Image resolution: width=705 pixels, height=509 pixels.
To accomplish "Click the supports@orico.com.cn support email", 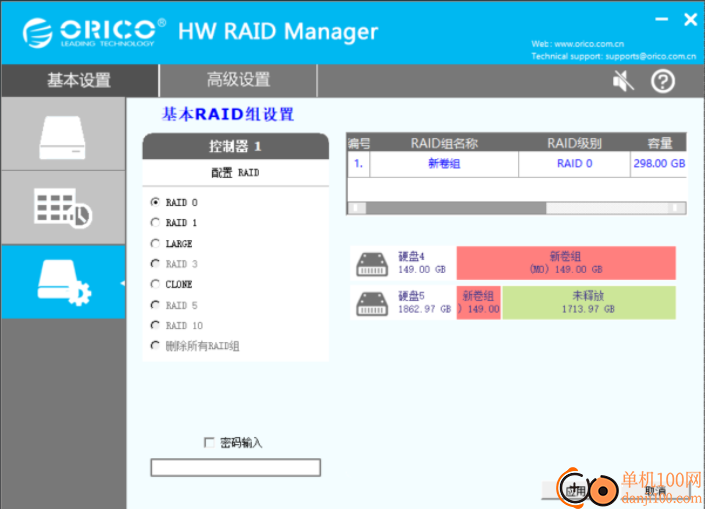I will pos(651,56).
